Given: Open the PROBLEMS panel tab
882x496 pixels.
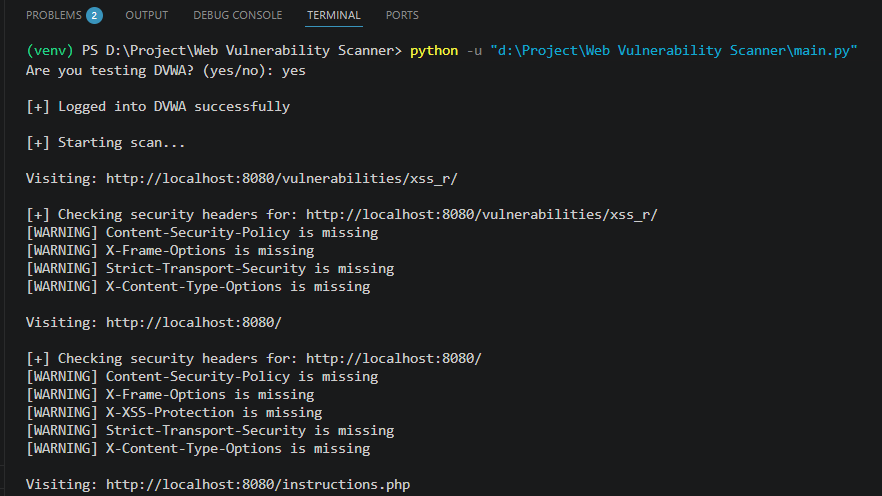Looking at the screenshot, I should tap(53, 15).
